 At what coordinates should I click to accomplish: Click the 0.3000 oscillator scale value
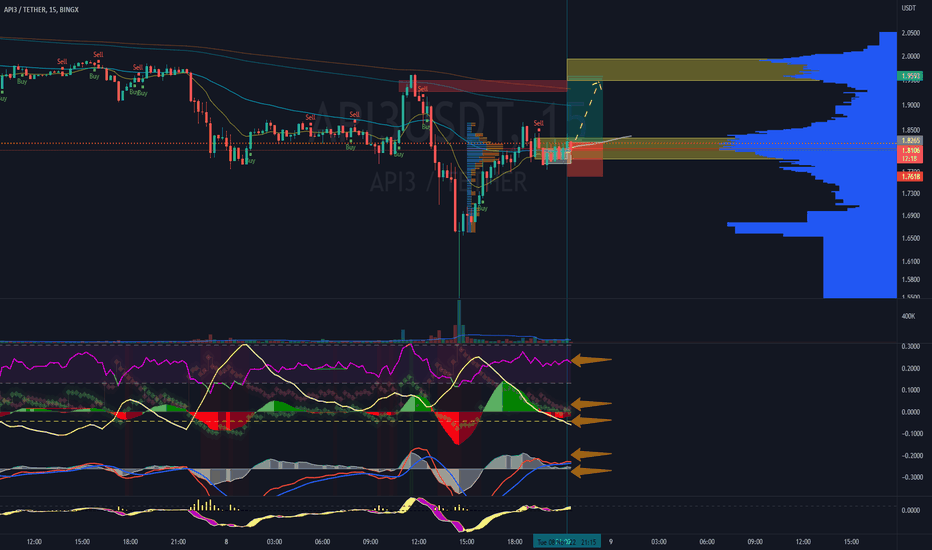911,347
